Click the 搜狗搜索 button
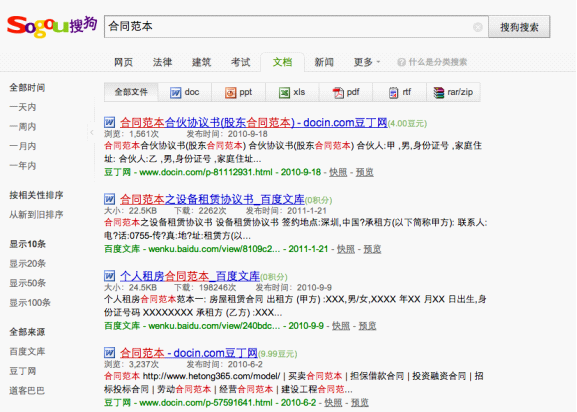 pos(519,27)
